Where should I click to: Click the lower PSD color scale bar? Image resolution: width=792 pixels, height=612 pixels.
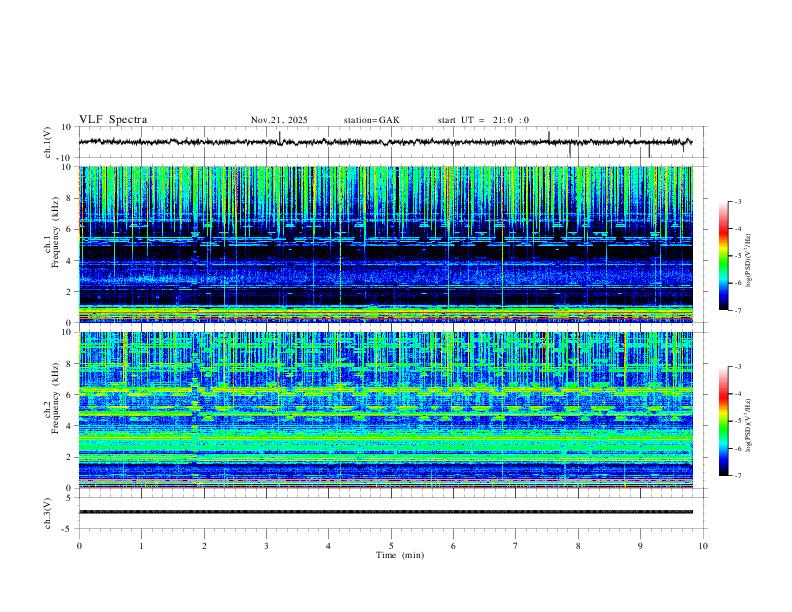tap(723, 421)
